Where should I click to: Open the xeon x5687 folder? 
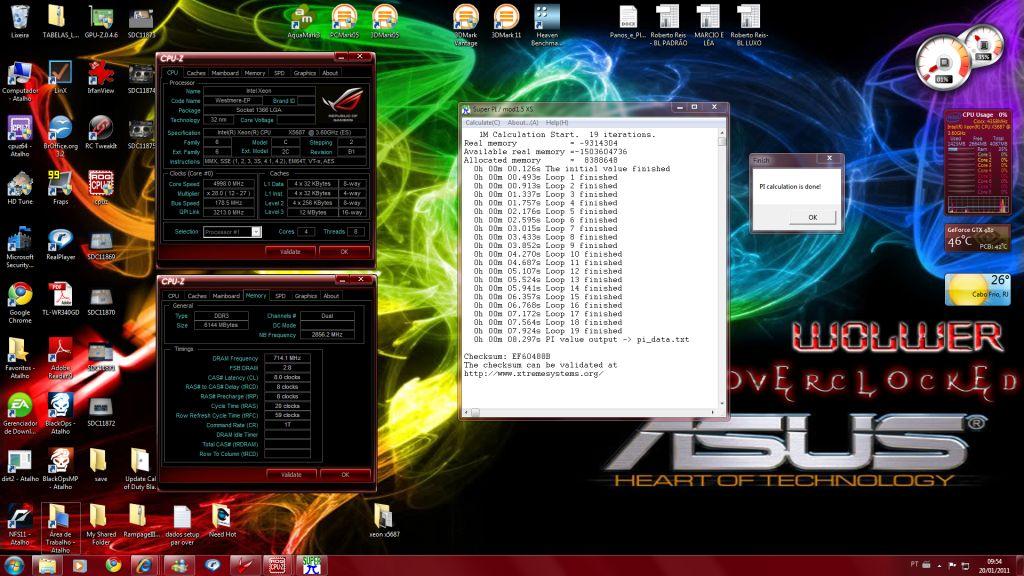[383, 520]
